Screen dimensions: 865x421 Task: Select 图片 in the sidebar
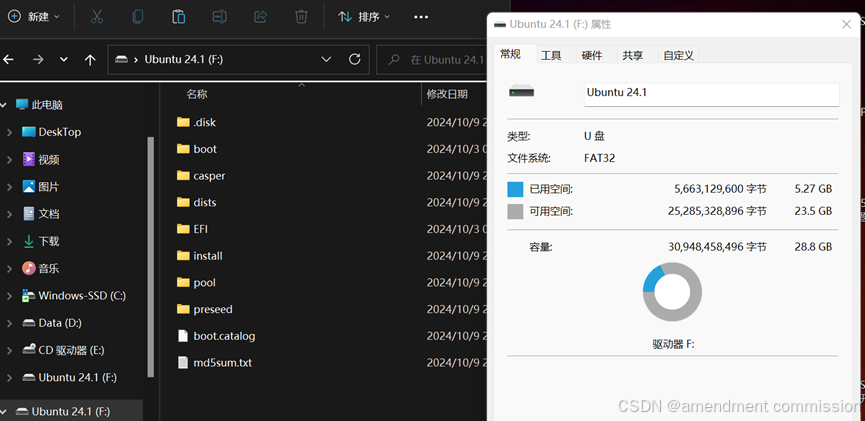pos(41,187)
